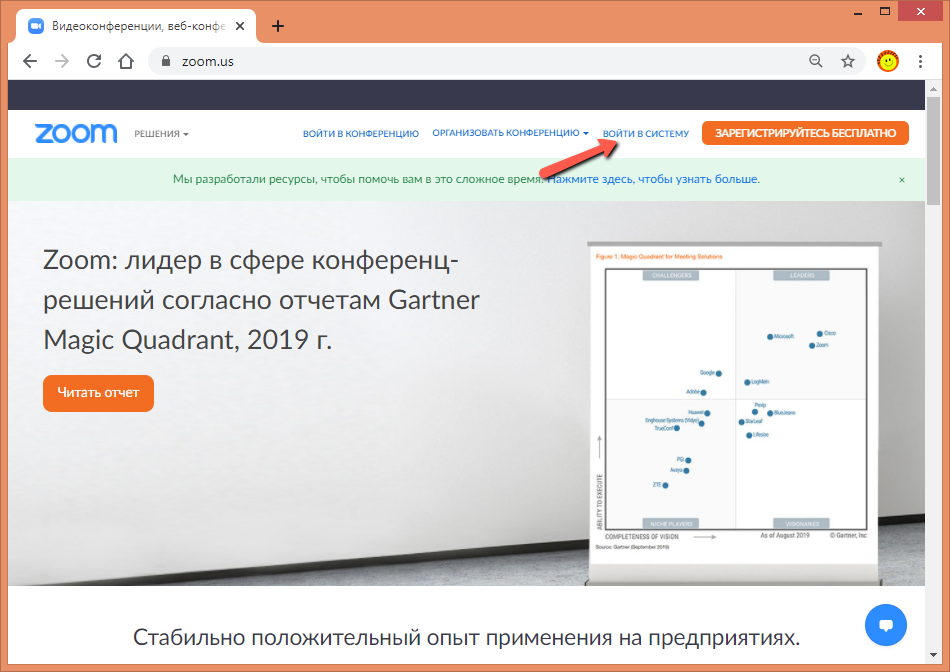Open the smiley profile avatar
950x672 pixels.
coord(887,61)
